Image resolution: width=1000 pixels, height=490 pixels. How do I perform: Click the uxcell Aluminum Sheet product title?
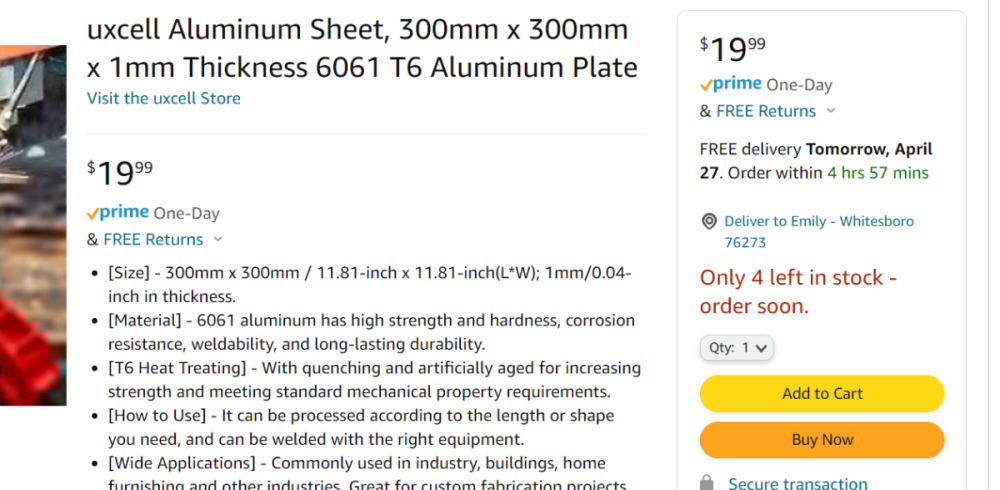point(362,48)
